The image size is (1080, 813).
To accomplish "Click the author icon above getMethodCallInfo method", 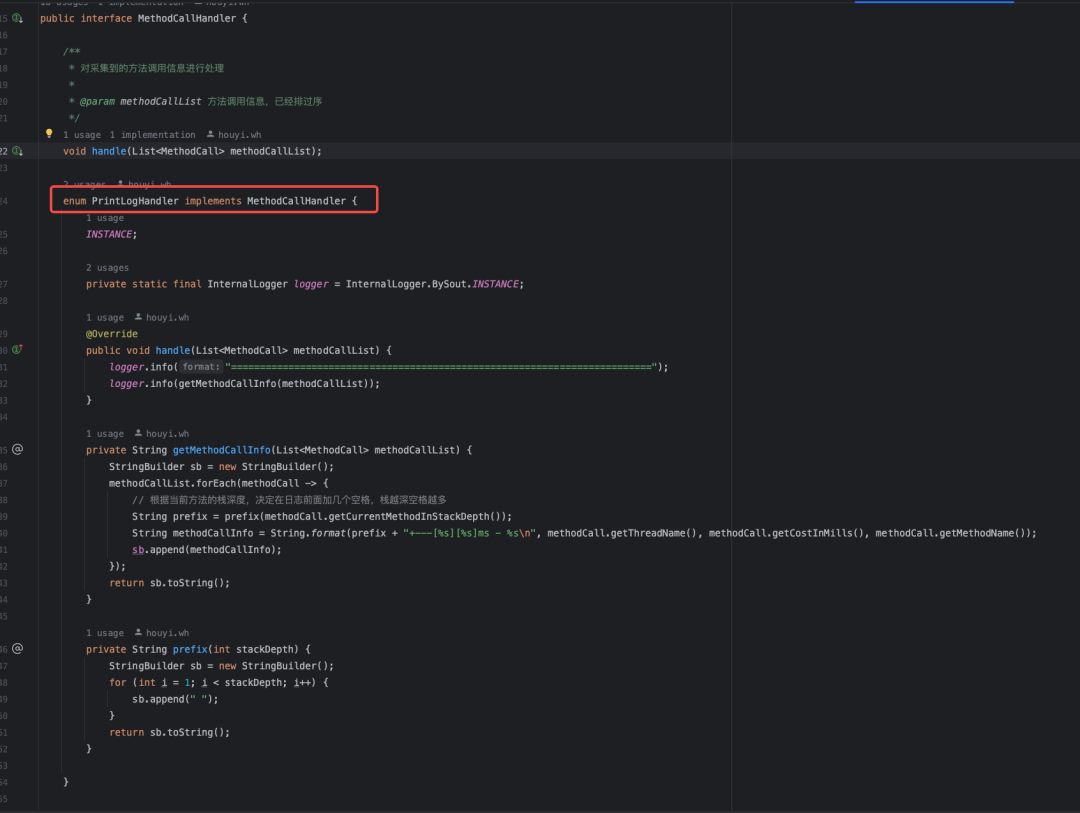I will 138,434.
